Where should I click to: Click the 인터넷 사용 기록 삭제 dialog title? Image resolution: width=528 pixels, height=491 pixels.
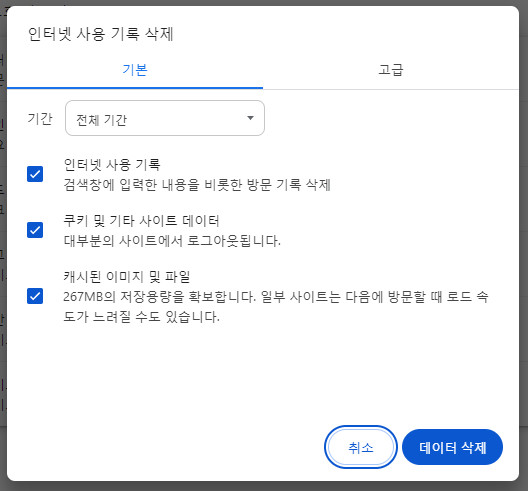point(100,34)
